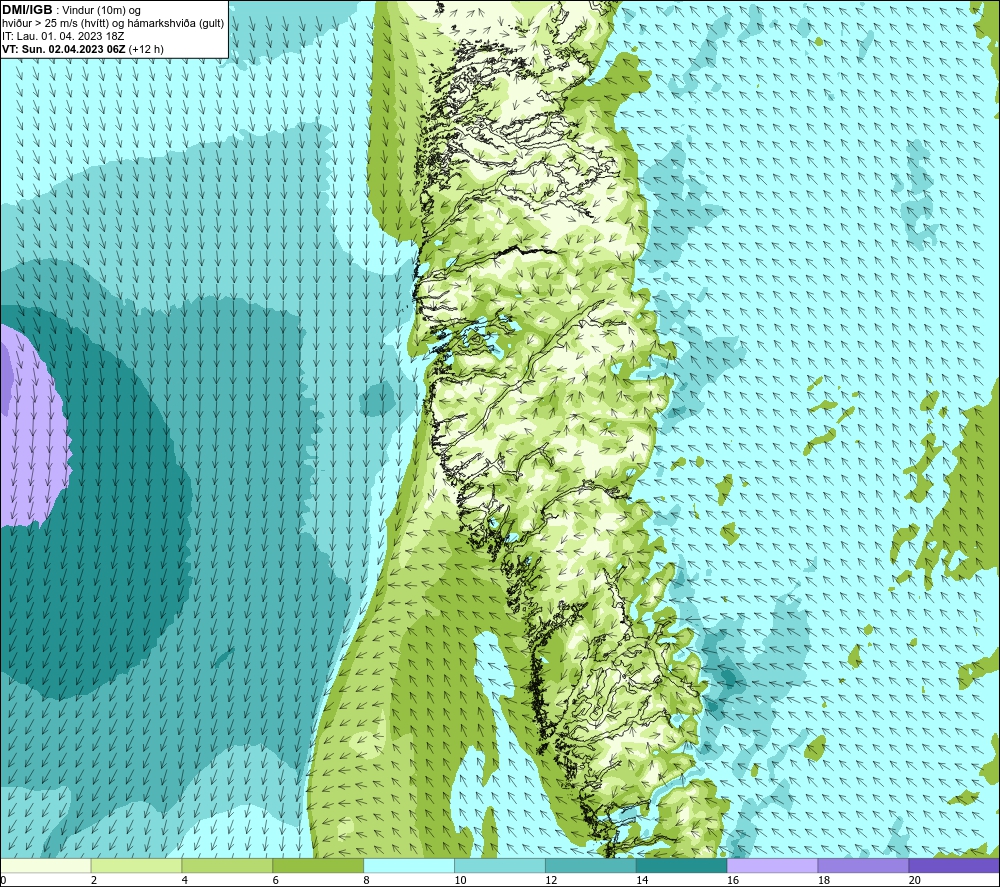Click the scale tick label '4'
1000x887 pixels.
pos(185,880)
